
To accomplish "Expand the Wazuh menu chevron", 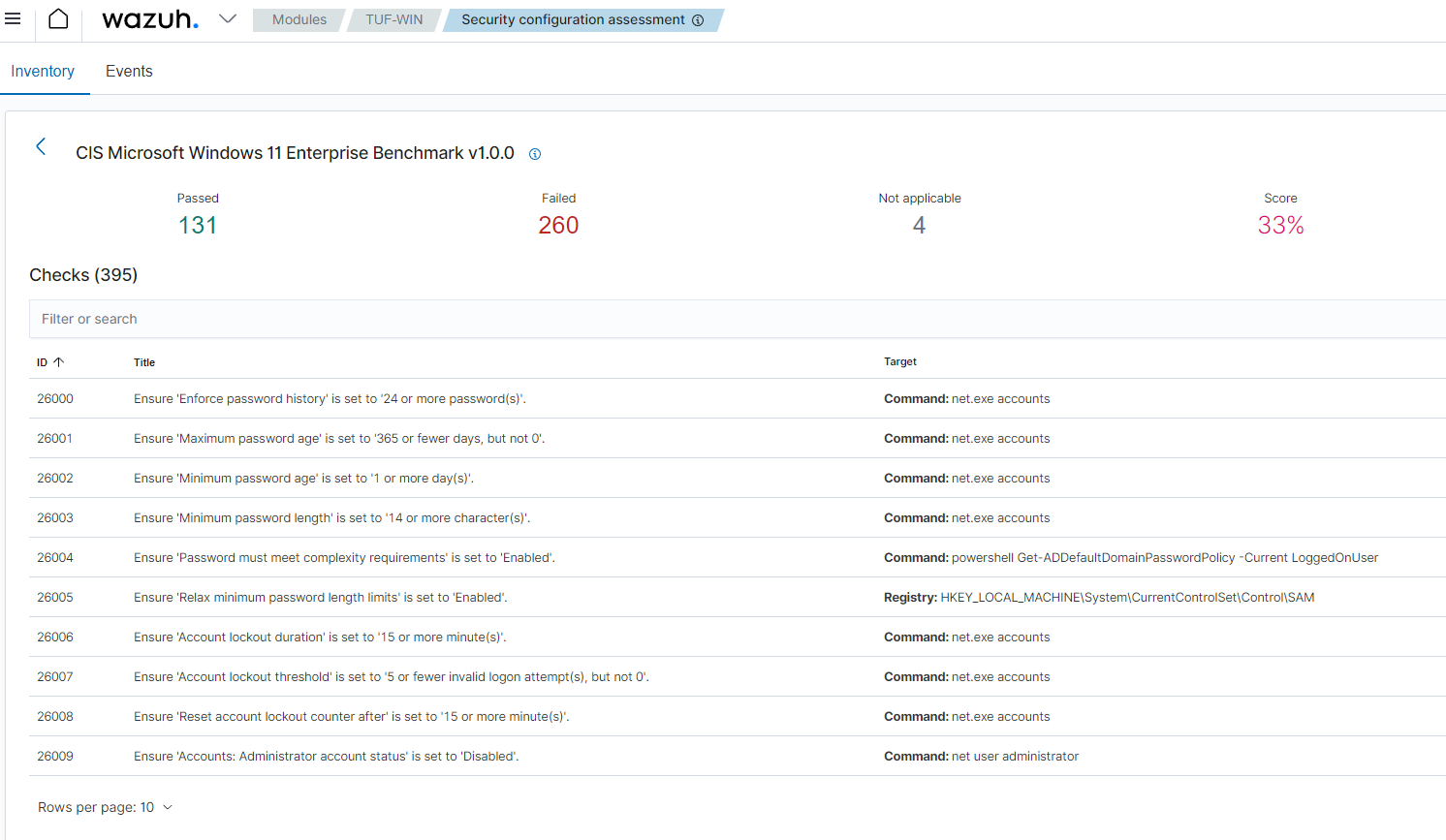I will tap(228, 19).
